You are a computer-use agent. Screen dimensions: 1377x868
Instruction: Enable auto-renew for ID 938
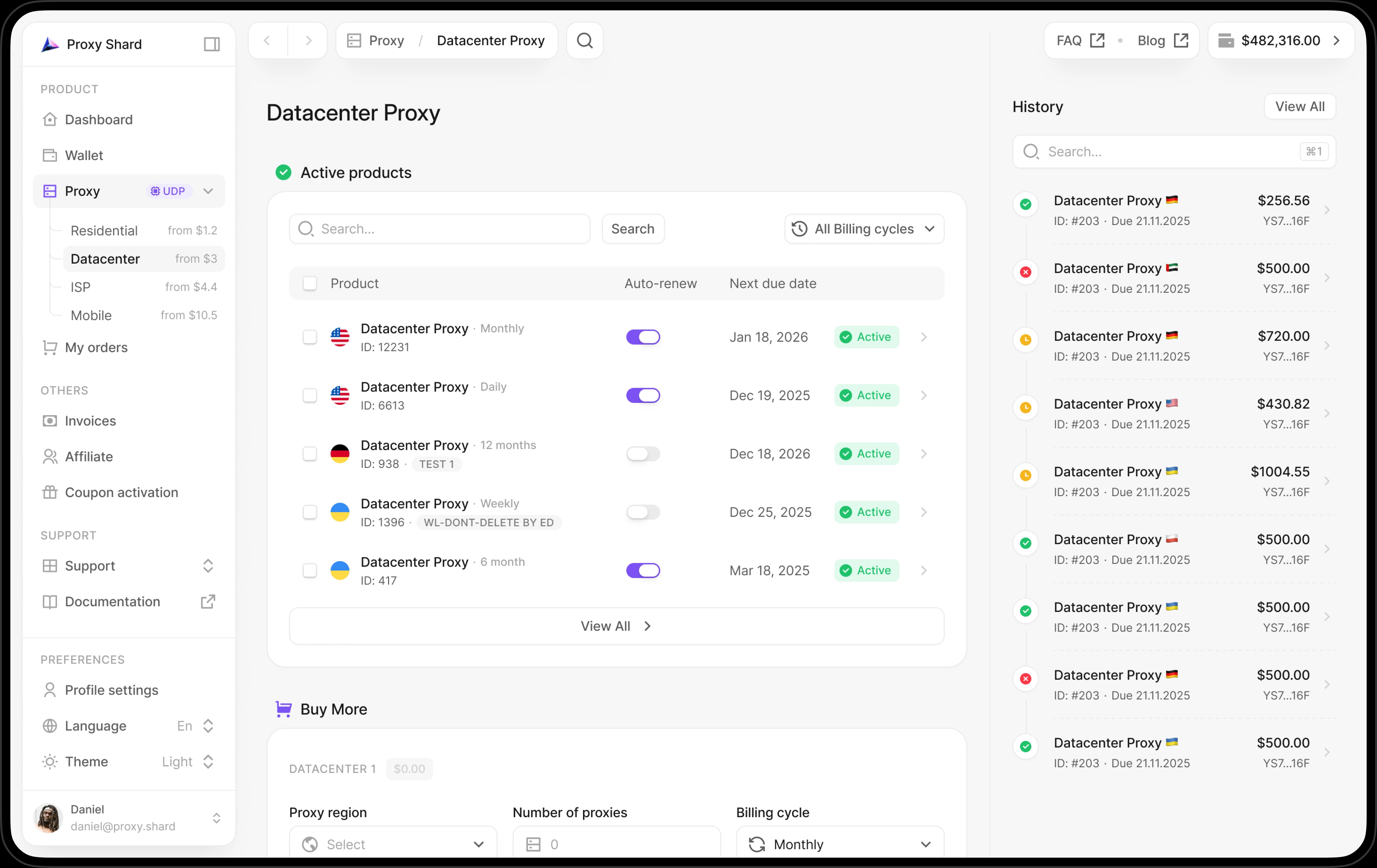[643, 454]
